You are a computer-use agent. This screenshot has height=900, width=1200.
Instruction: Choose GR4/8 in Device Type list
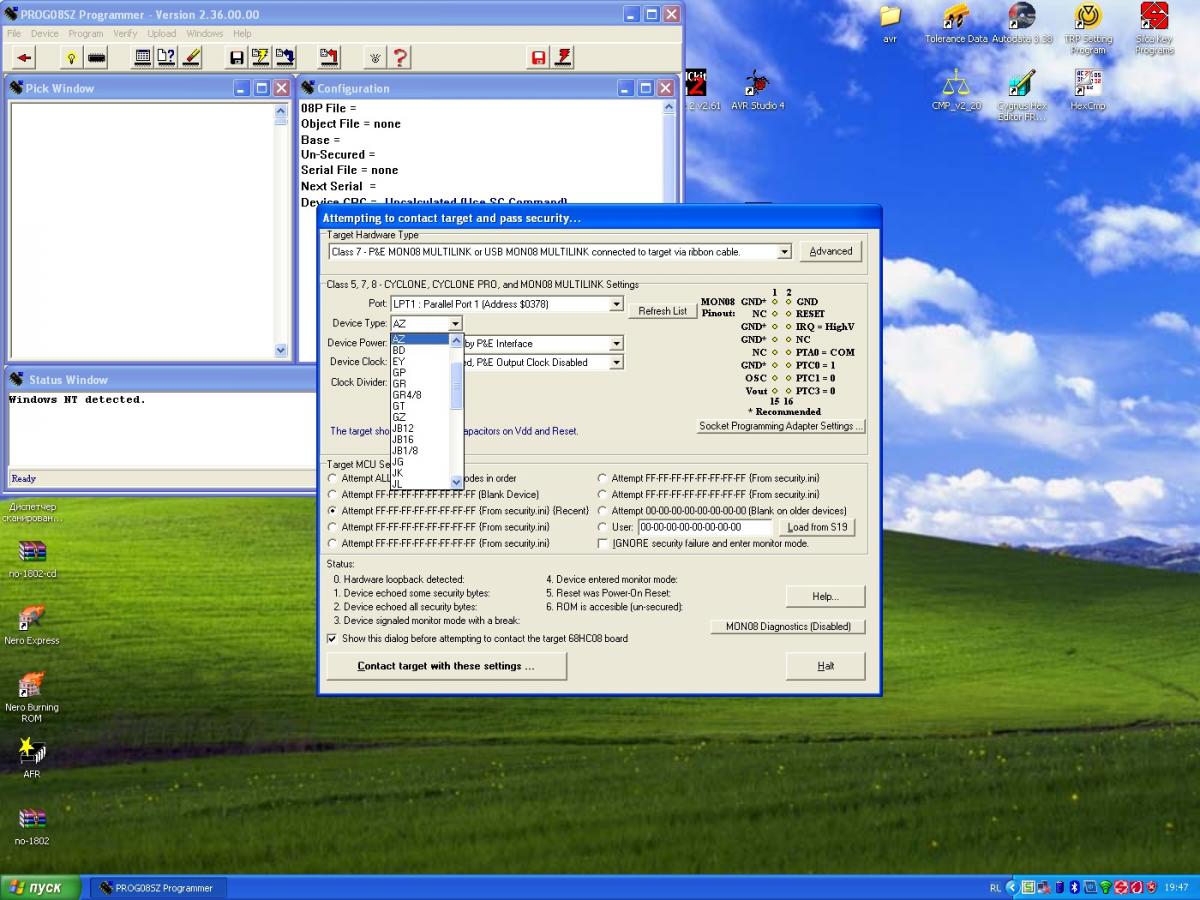coord(420,395)
